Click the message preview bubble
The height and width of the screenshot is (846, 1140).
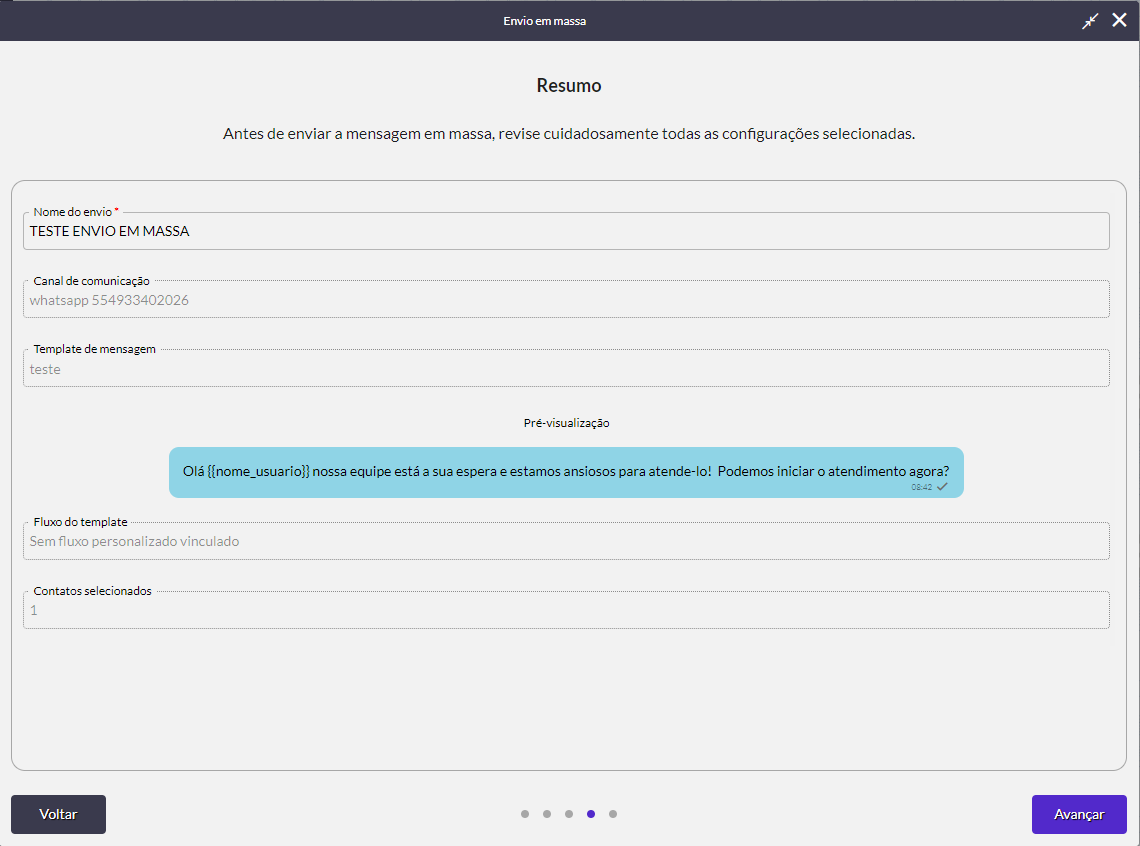point(566,472)
